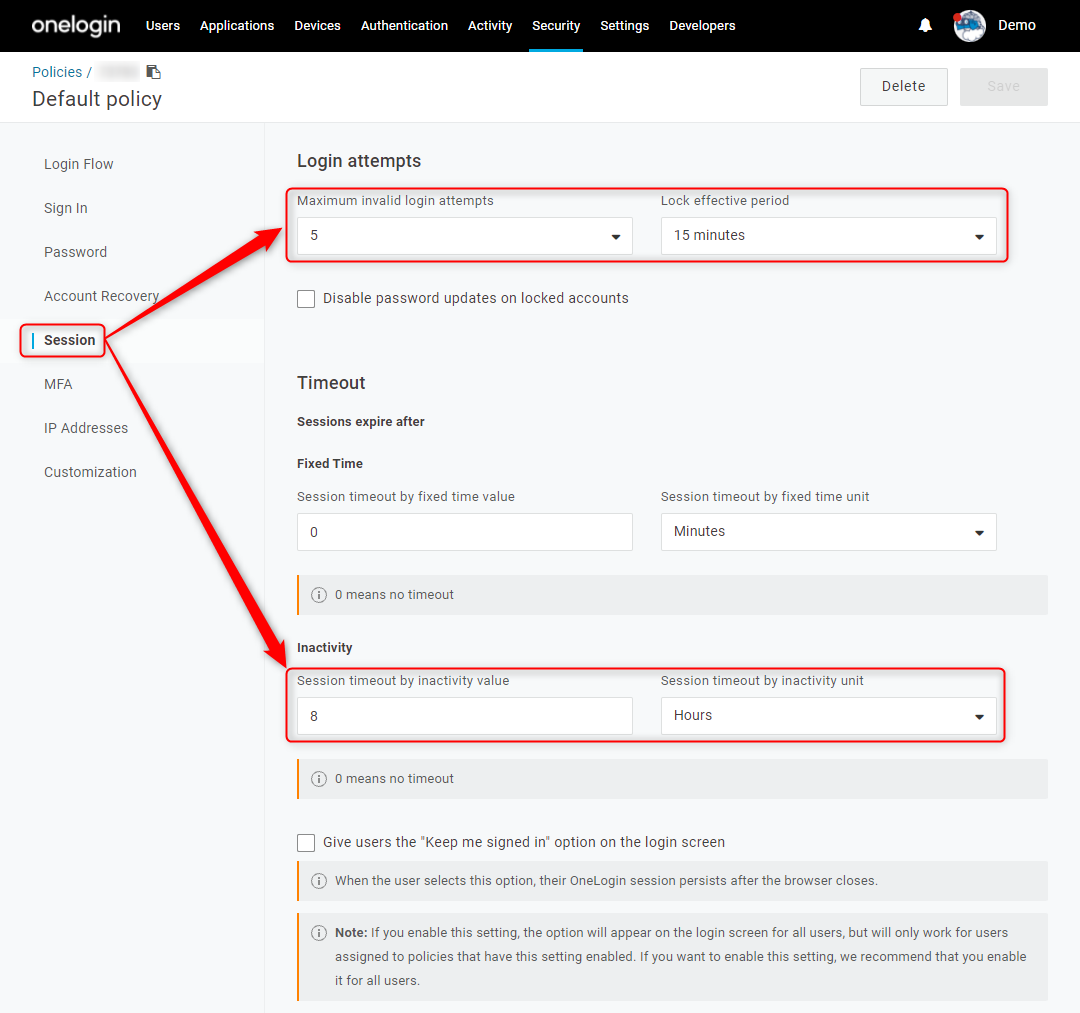
Task: Click the Sessions expire after label
Action: pyautogui.click(x=361, y=422)
